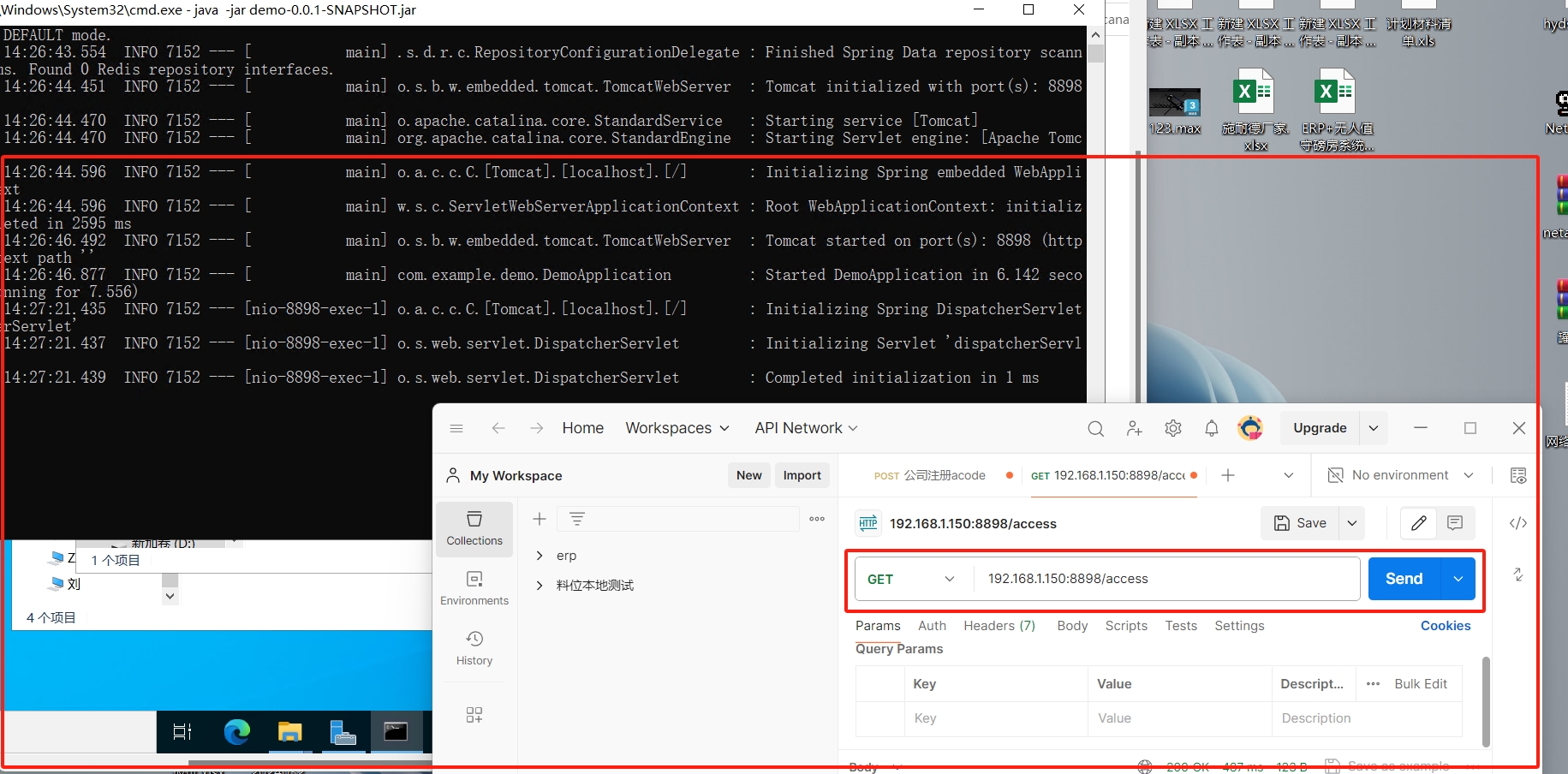Click the Home link in Postman

pos(583,428)
